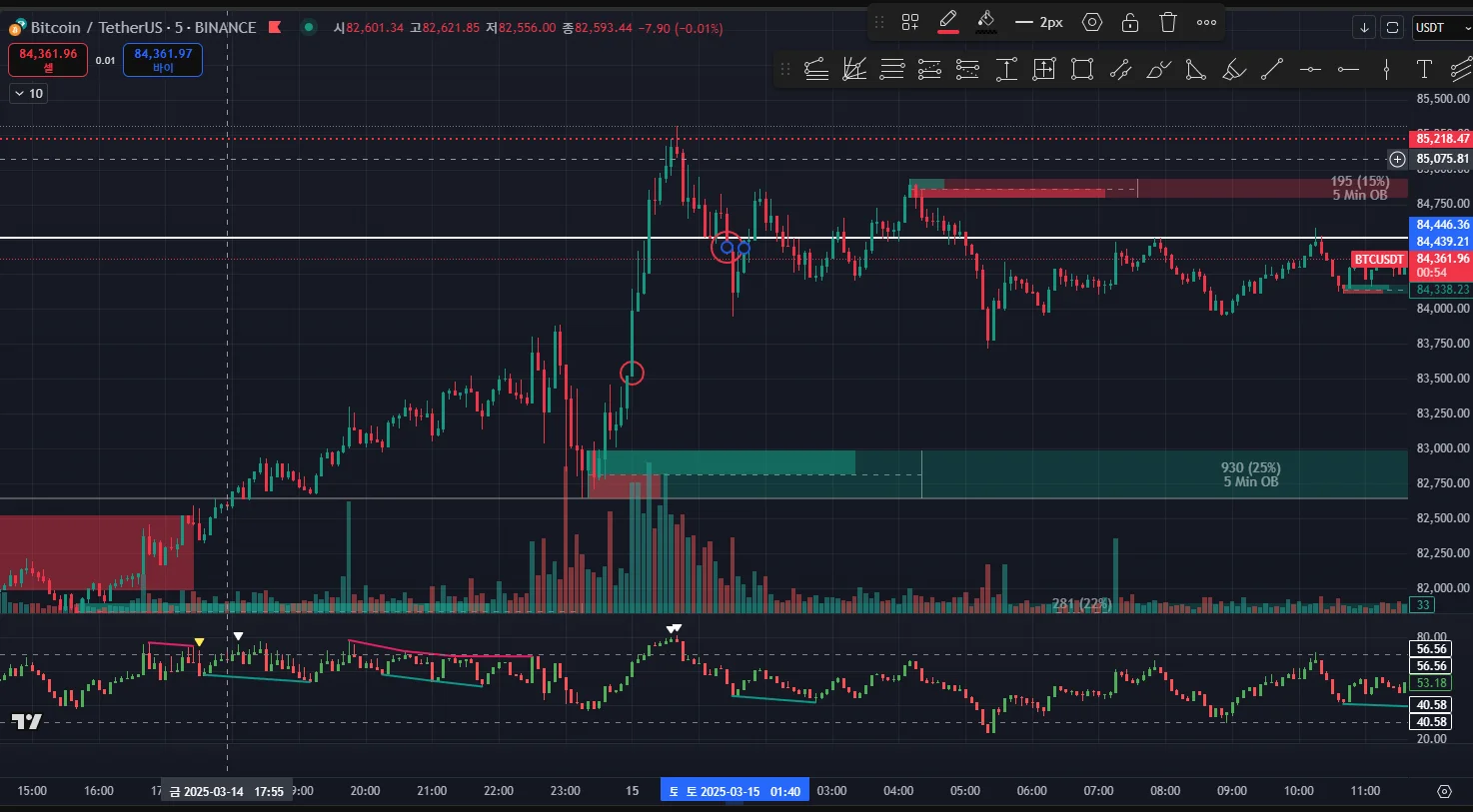
Task: Select the Horizontal line tool
Action: [1310, 69]
